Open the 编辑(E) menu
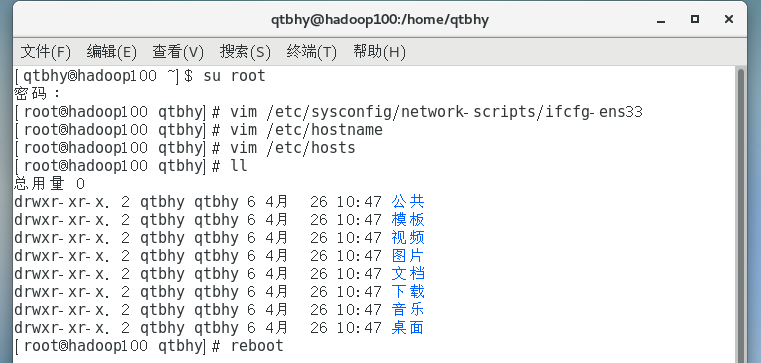This screenshot has width=761, height=363. (112, 51)
